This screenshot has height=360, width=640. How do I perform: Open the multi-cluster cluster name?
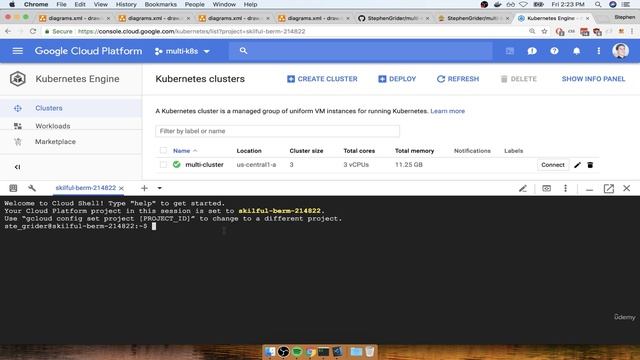pos(204,164)
